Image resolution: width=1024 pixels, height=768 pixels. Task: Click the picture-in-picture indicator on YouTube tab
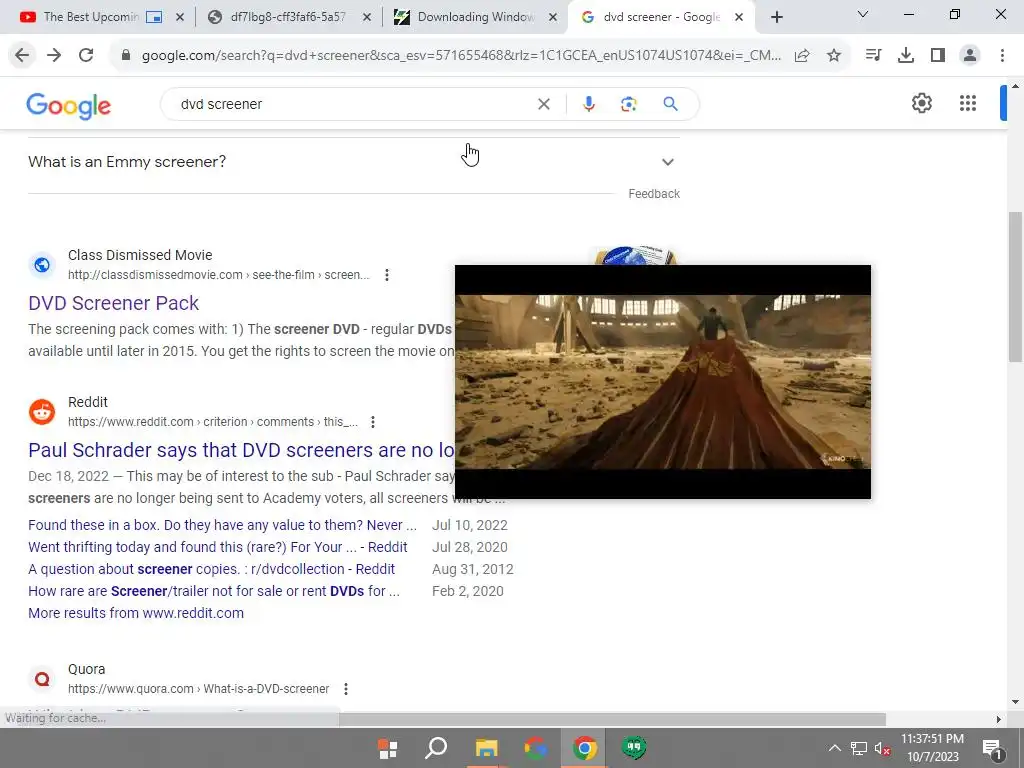154,17
